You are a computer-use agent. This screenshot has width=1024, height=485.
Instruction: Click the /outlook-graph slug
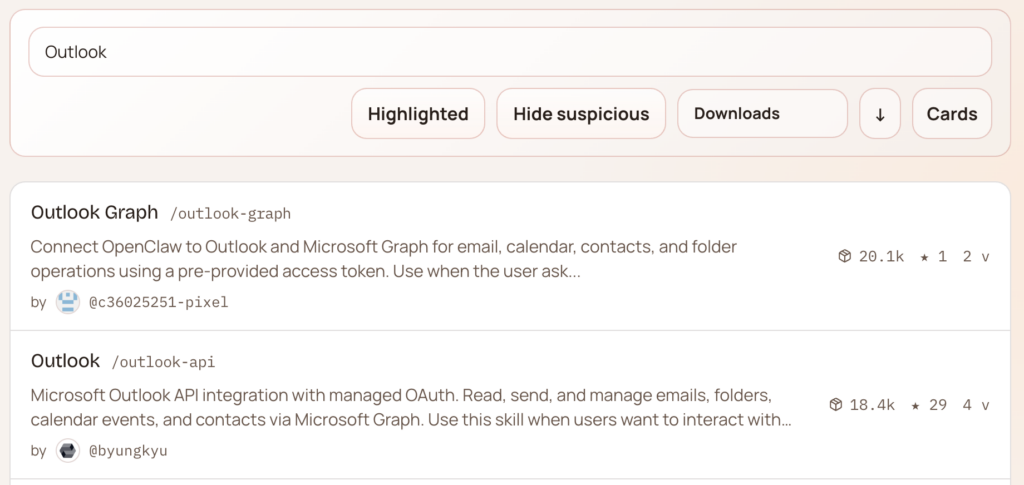pyautogui.click(x=231, y=214)
